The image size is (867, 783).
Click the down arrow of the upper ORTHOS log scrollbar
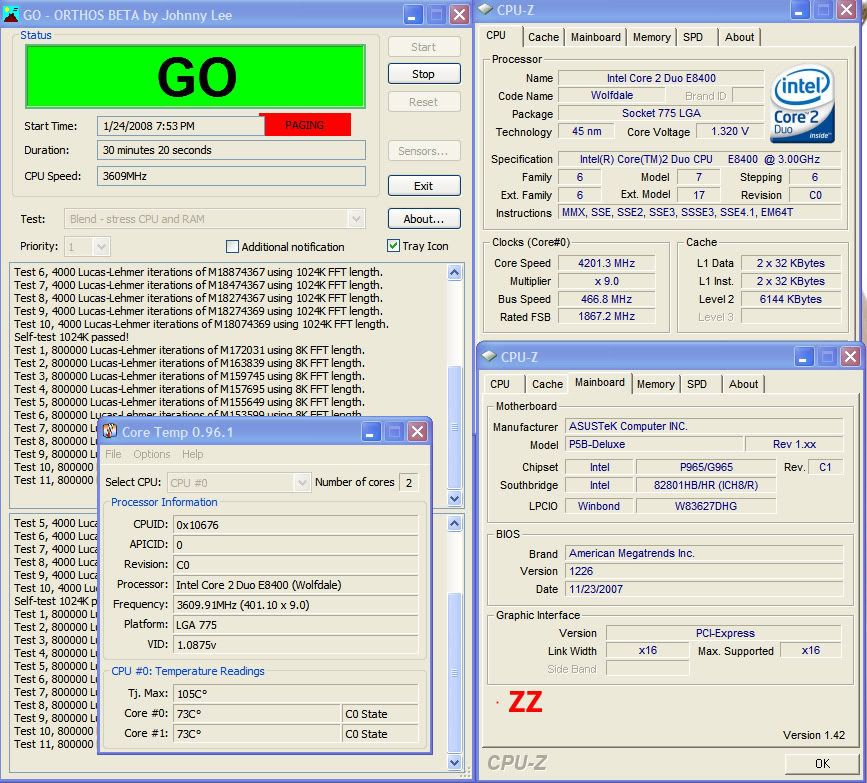pyautogui.click(x=455, y=498)
